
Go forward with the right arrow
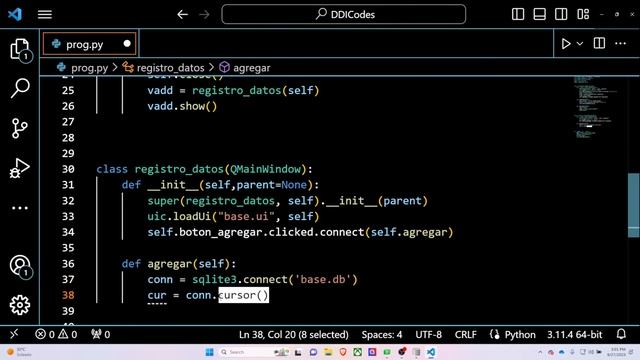tap(204, 14)
